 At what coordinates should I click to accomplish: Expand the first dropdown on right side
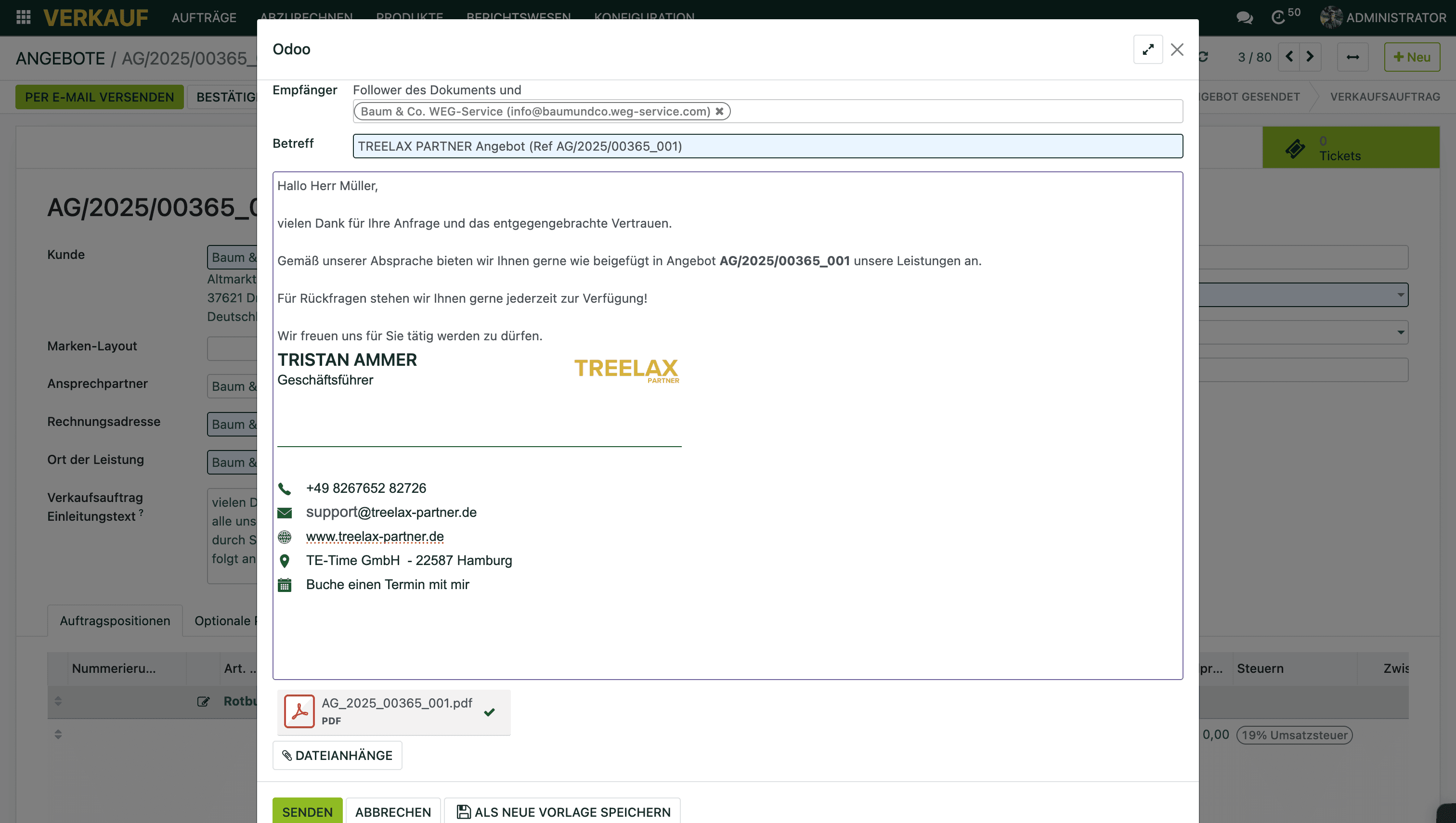pyautogui.click(x=1400, y=295)
